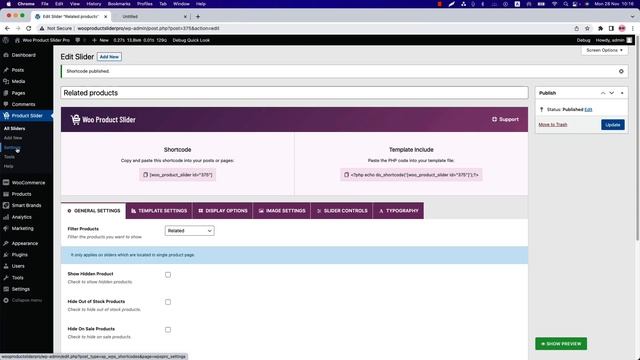This screenshot has height=360, width=640.
Task: Open Product Slider Help submenu
Action: coord(8,166)
